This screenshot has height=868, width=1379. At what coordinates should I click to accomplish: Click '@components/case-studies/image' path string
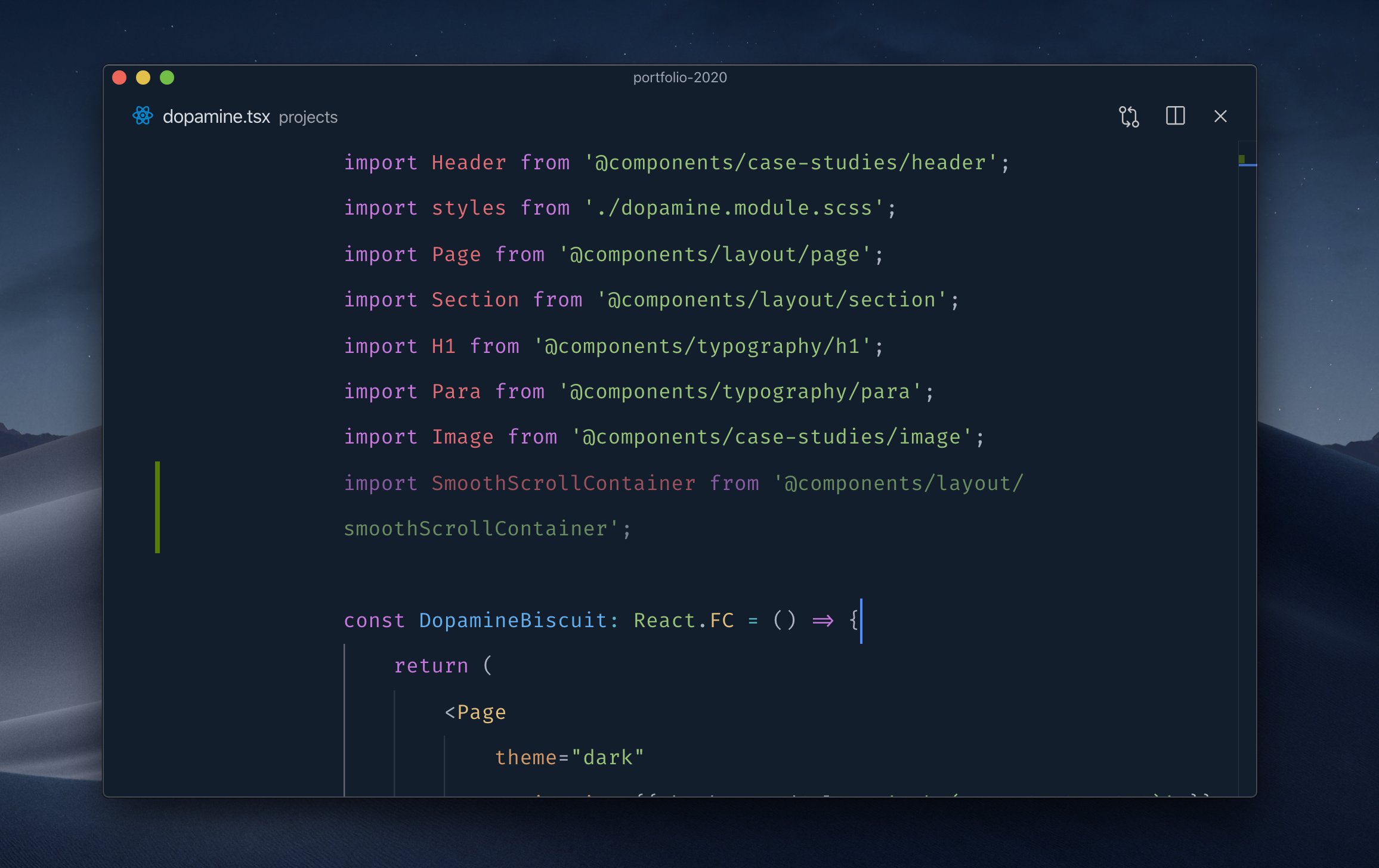771,437
